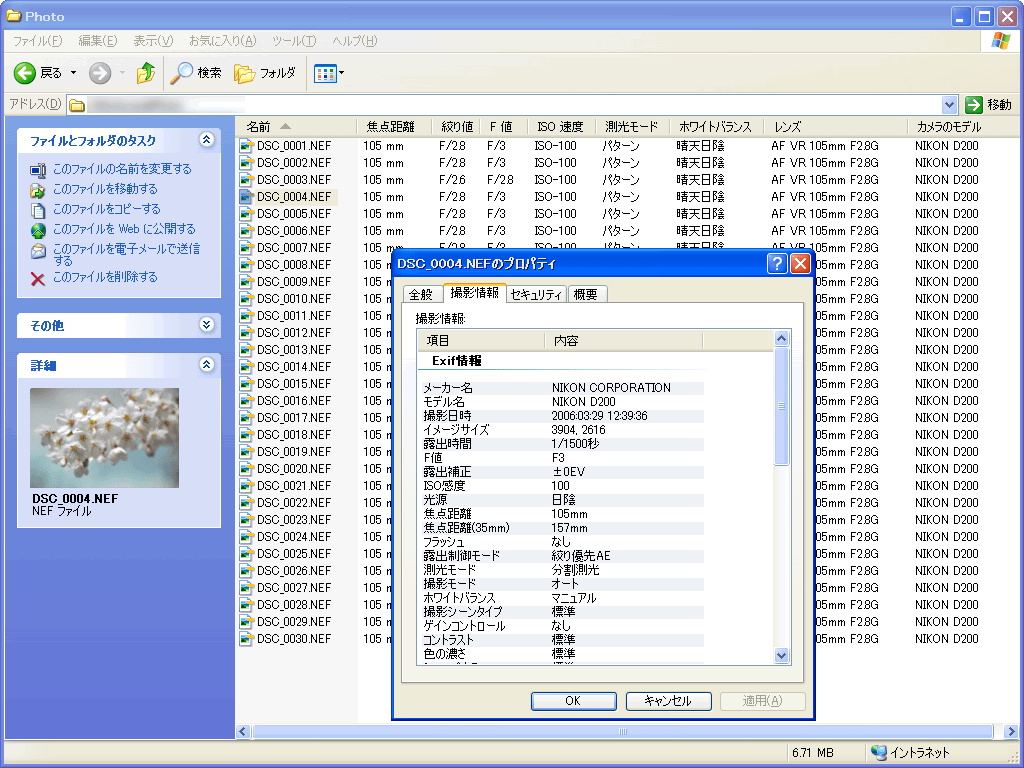This screenshot has height=768, width=1024.
Task: Click the red delete file X icon
Action: [x=38, y=279]
